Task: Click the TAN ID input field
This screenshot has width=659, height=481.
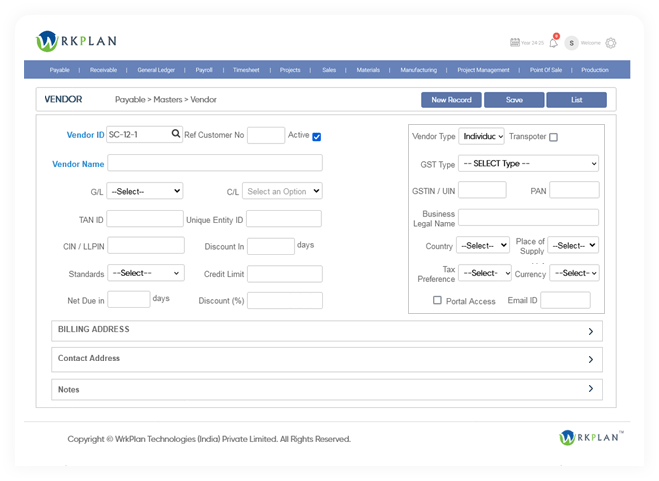Action: pos(145,219)
